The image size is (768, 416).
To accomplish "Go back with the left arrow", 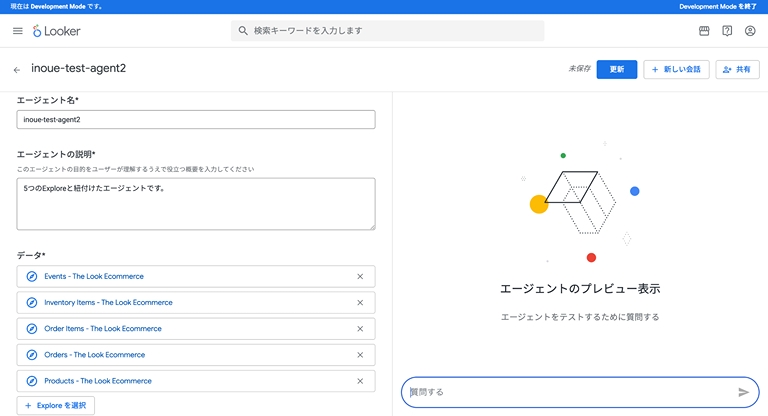I will pyautogui.click(x=17, y=70).
